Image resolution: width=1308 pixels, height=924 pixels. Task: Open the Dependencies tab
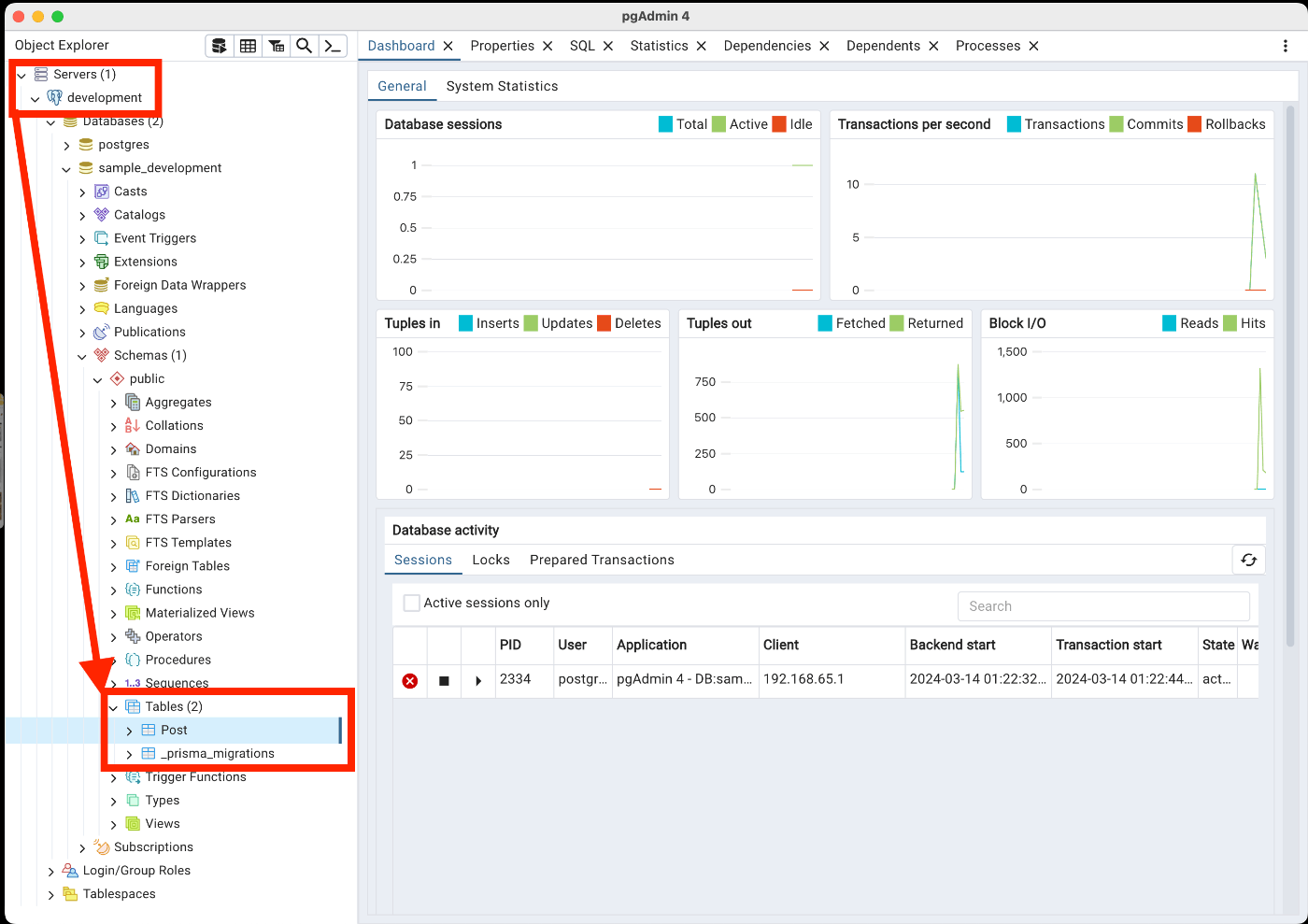(x=767, y=46)
